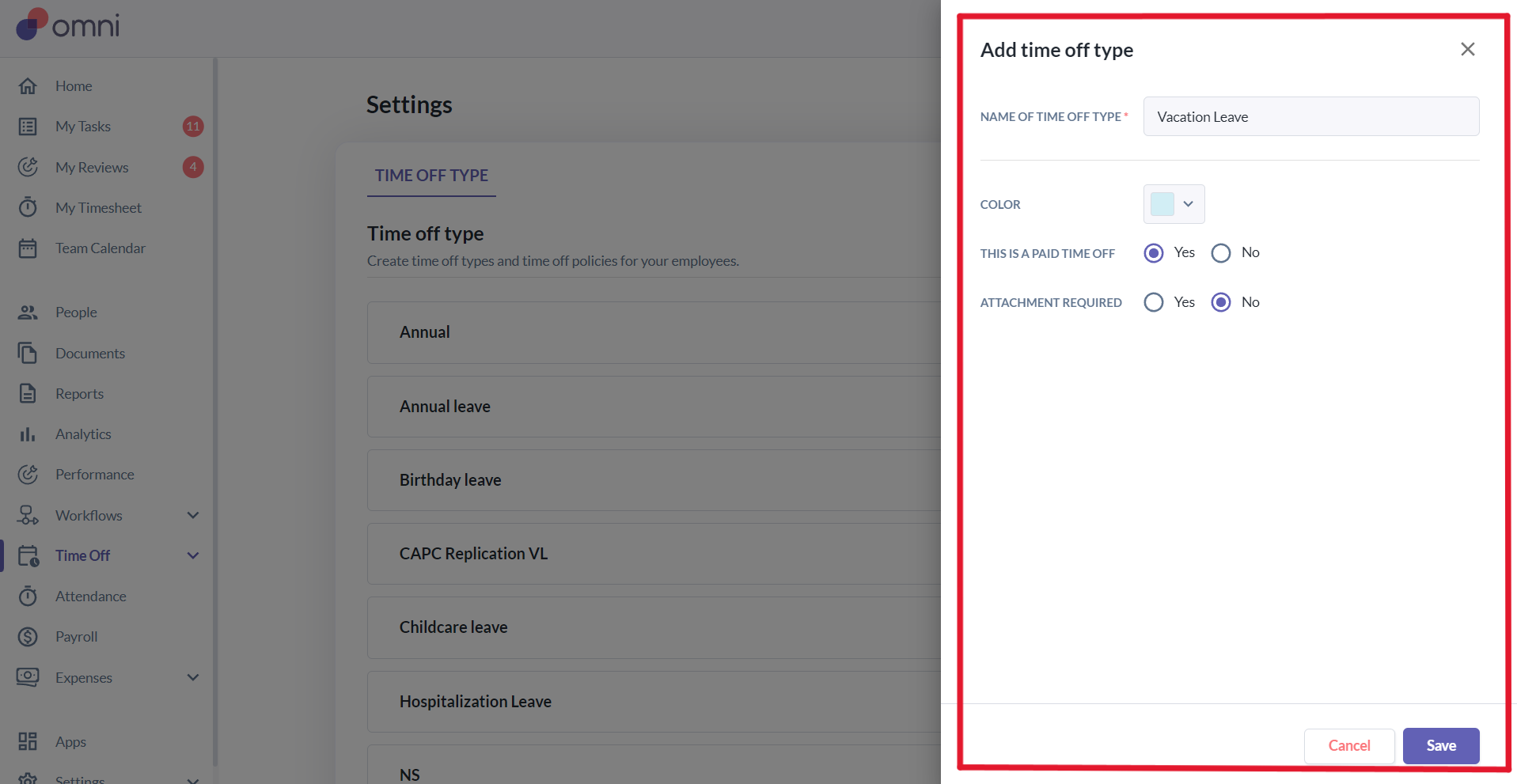Click the My Timesheet stopwatch icon
Screen dimensions: 1517x784
click(28, 207)
